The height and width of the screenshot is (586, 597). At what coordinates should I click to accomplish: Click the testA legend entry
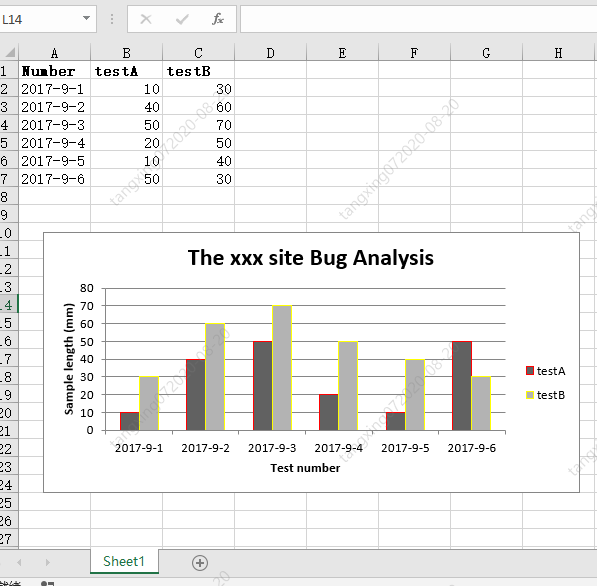click(x=546, y=371)
